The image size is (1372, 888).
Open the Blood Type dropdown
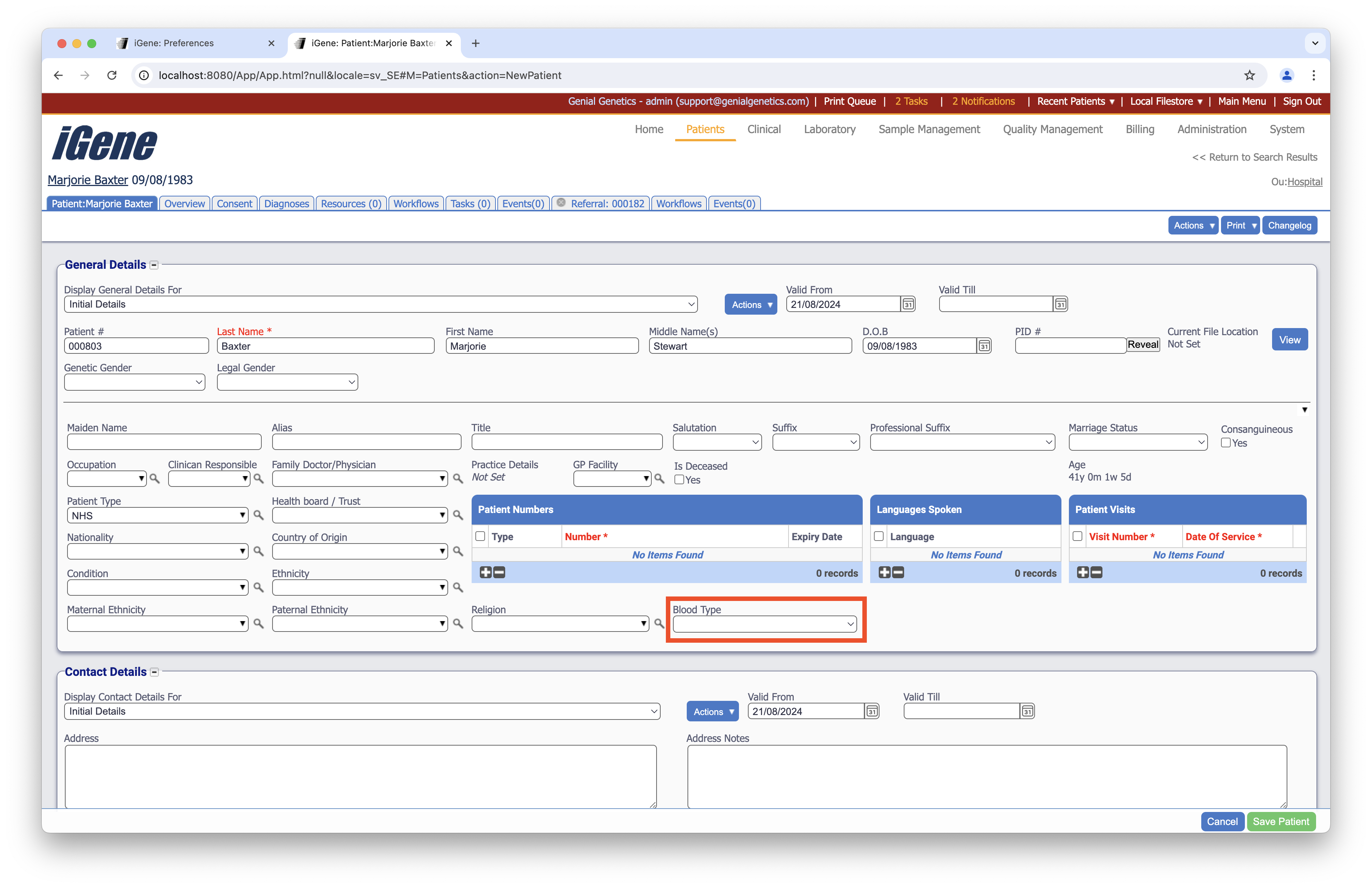pos(764,624)
